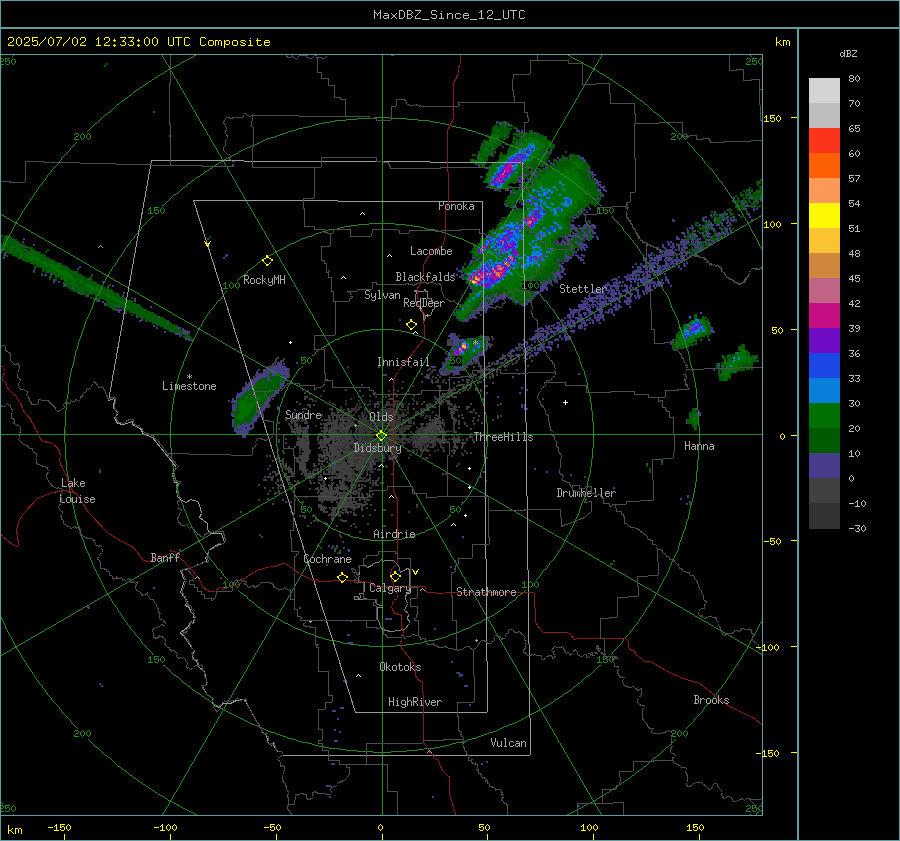
Task: Click the dBZ legend heading
Action: pos(848,53)
